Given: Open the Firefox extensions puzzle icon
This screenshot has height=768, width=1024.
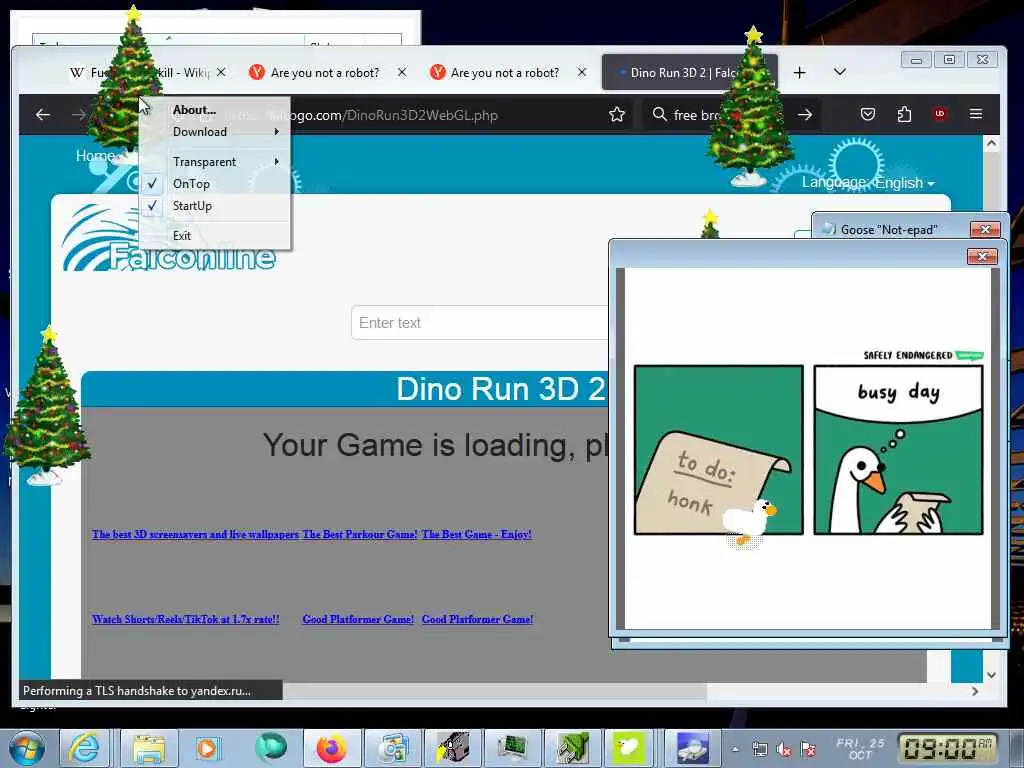Looking at the screenshot, I should click(904, 115).
